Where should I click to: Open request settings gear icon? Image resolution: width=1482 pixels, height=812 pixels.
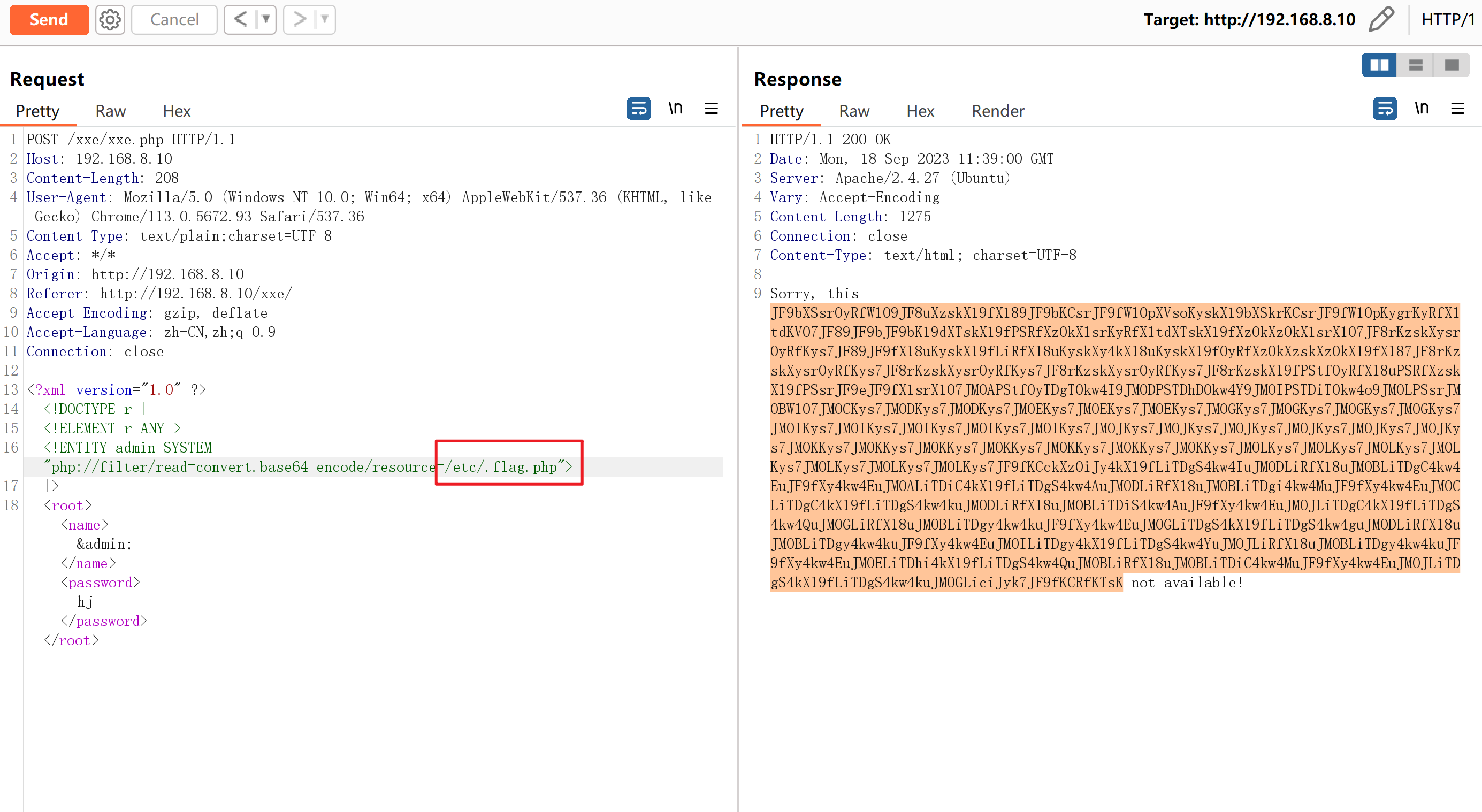point(110,20)
